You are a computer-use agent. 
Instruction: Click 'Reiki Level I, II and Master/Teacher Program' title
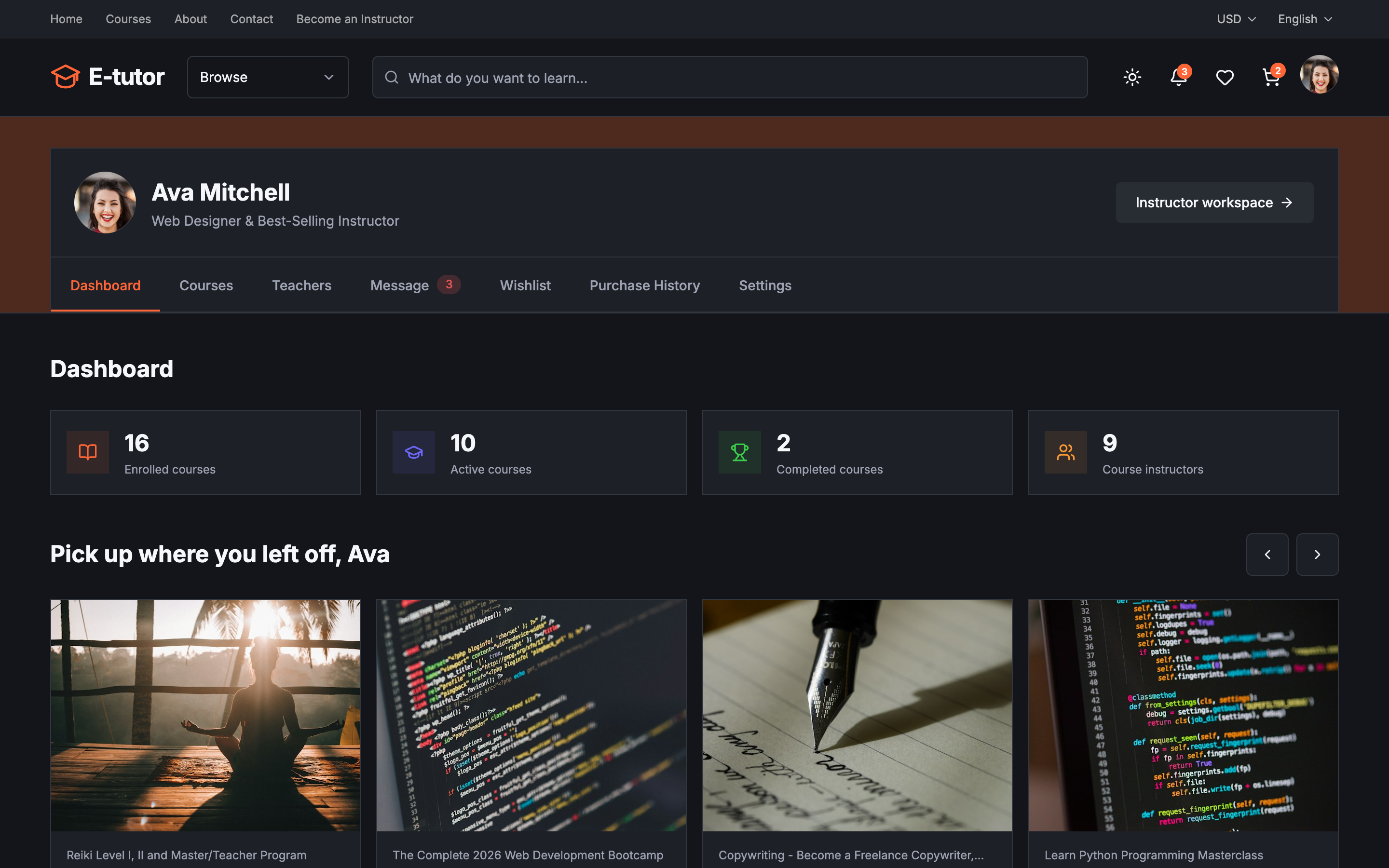pos(187,855)
